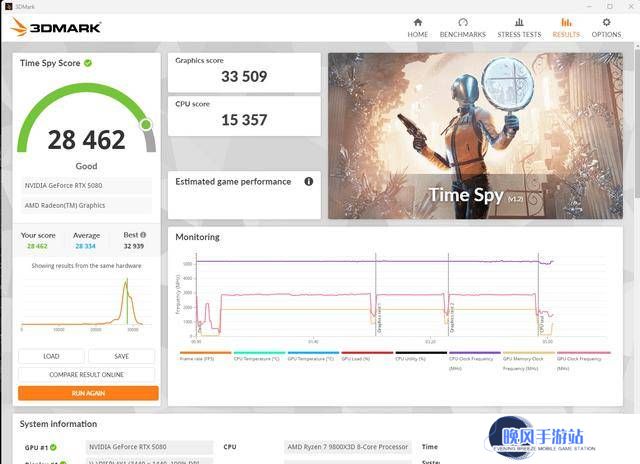Click the score distribution histogram
Image resolution: width=640 pixels, height=464 pixels.
click(x=86, y=305)
